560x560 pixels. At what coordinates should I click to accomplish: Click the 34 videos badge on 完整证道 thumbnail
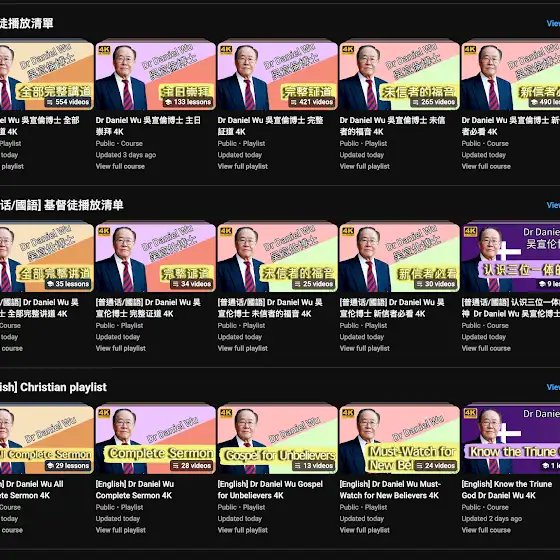(192, 284)
